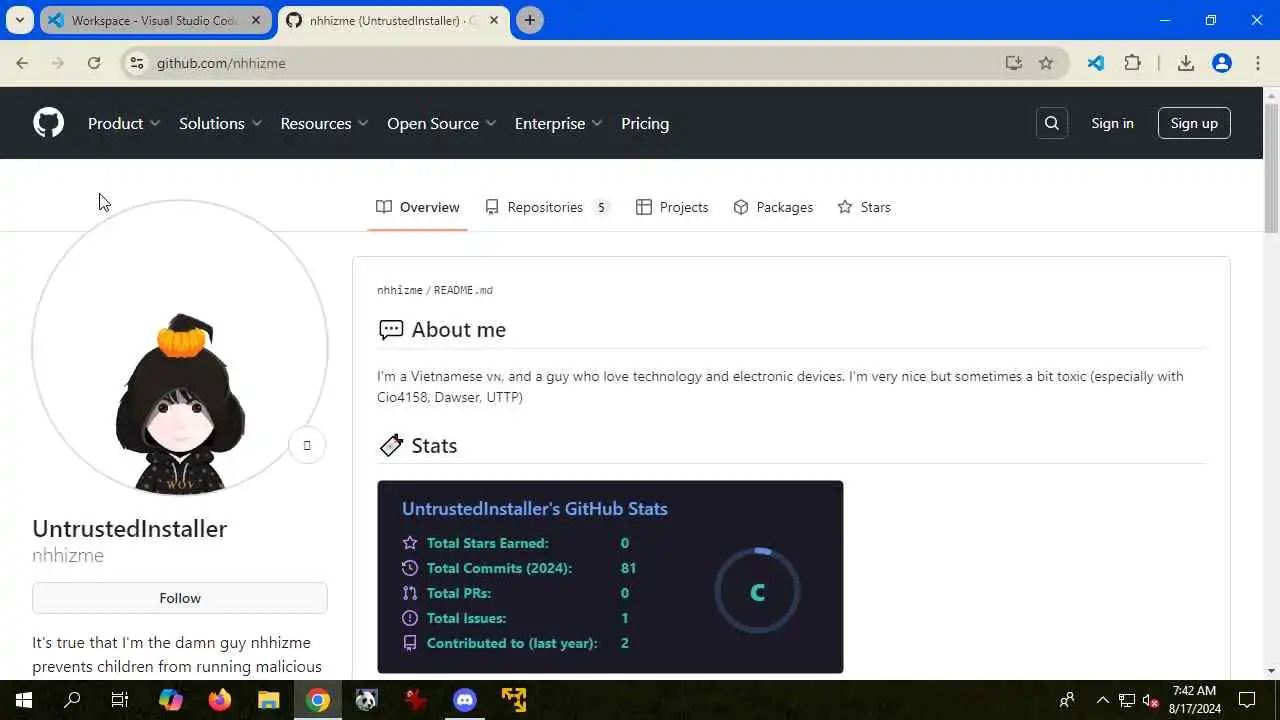The width and height of the screenshot is (1280, 720).
Task: Click the nhhizme profile avatar image
Action: click(x=180, y=348)
